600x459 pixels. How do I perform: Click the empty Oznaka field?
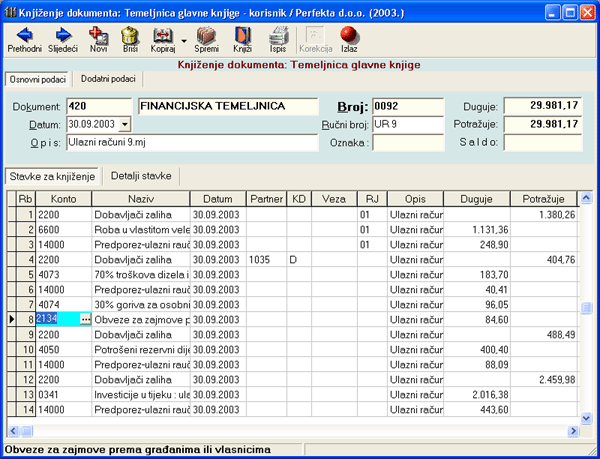pos(408,143)
